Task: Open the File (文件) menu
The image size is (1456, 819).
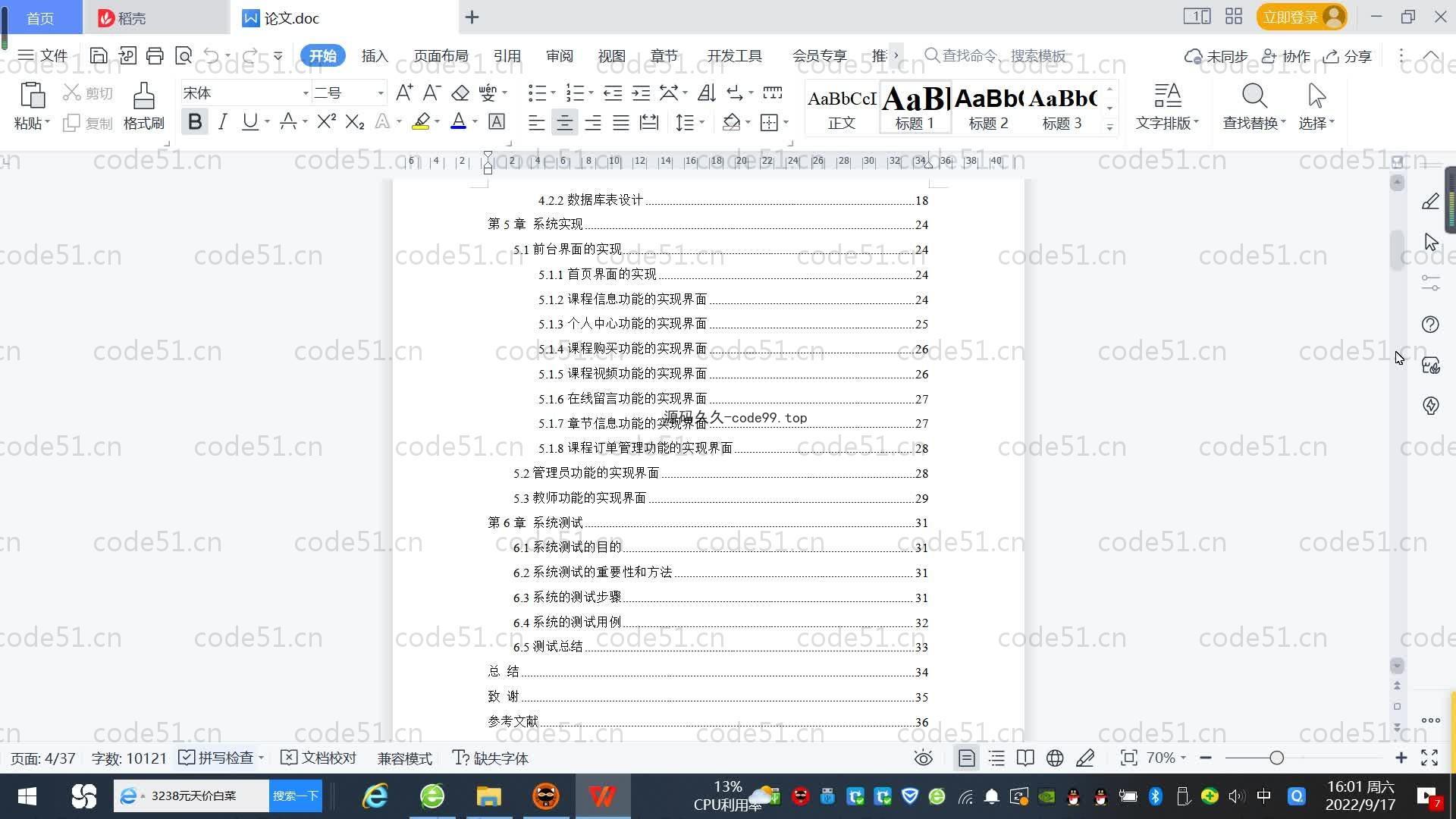Action: click(42, 55)
